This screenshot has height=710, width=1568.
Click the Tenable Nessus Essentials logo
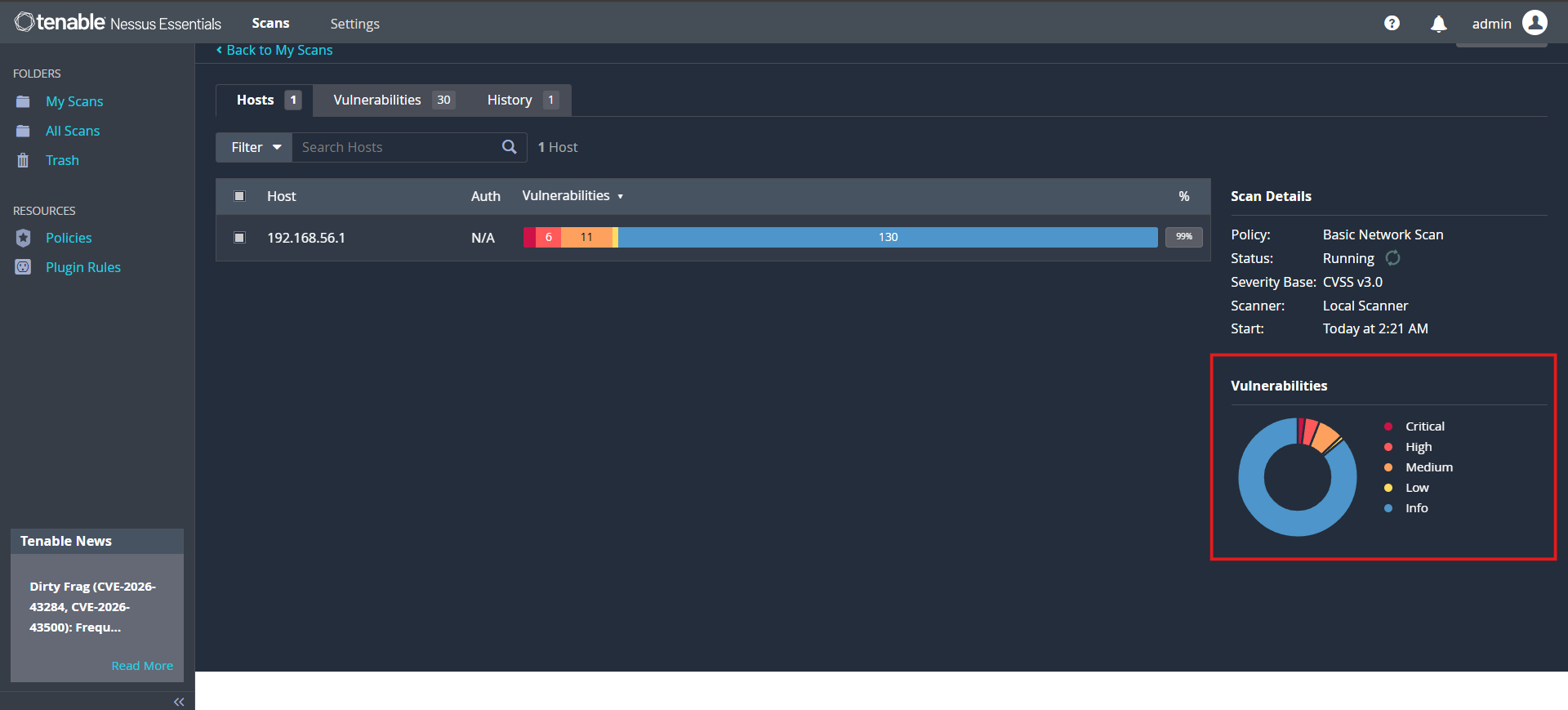(x=118, y=23)
